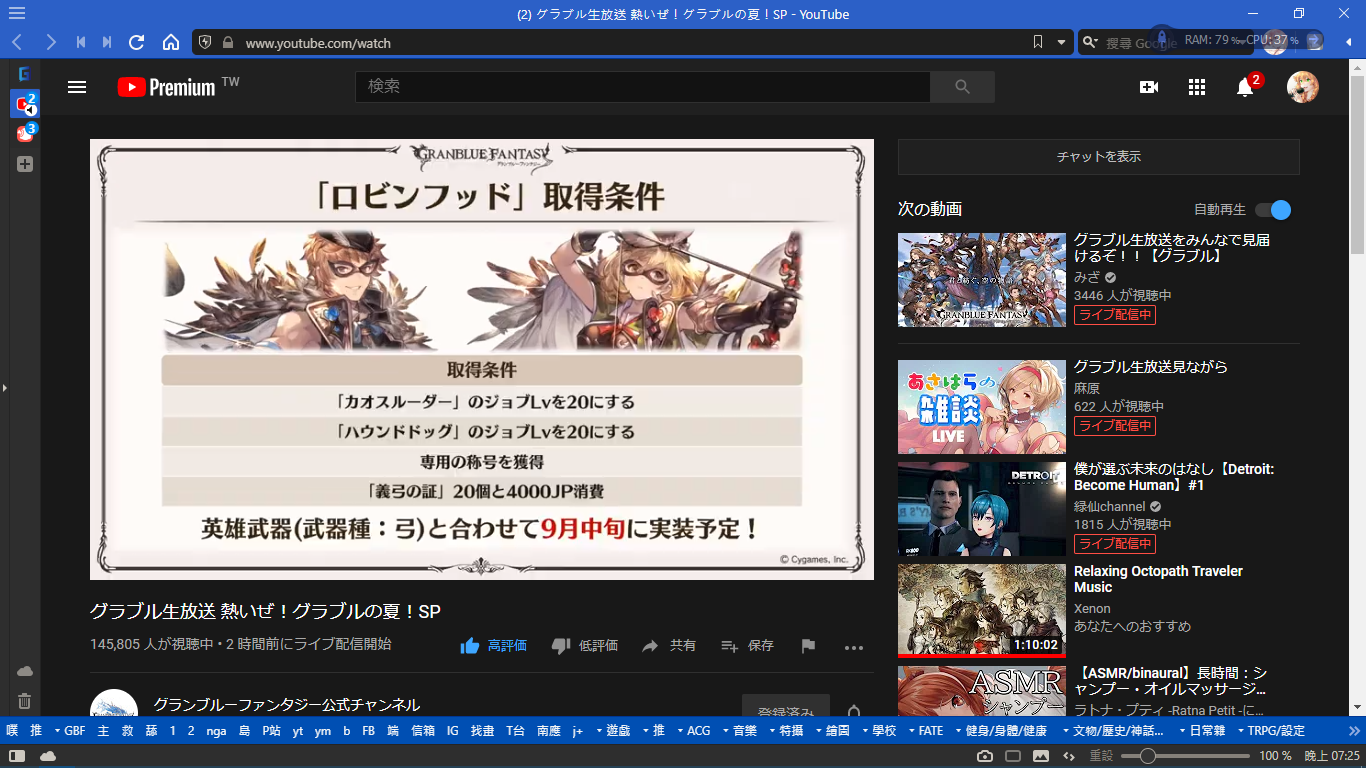Toggle the 高評価 like button
The height and width of the screenshot is (768, 1366).
click(x=493, y=646)
